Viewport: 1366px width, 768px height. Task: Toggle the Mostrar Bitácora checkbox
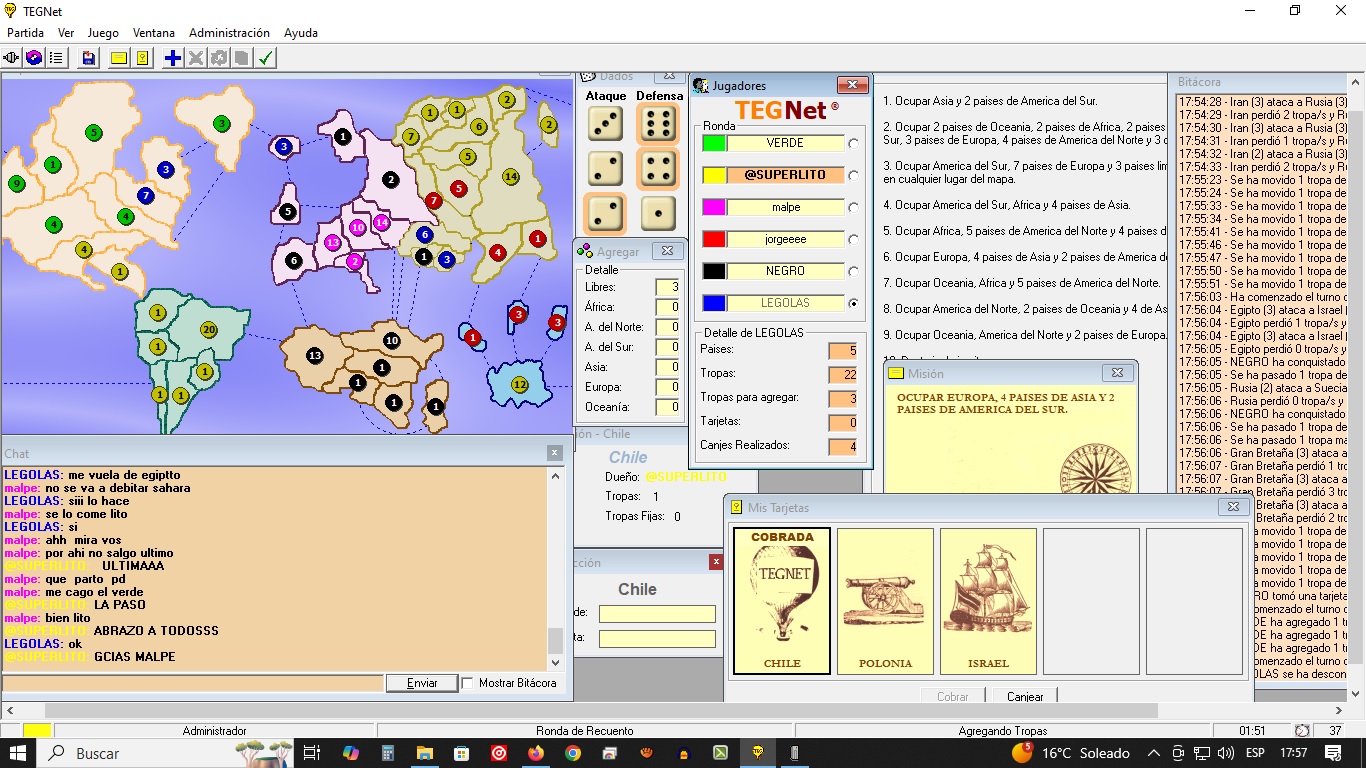click(468, 683)
